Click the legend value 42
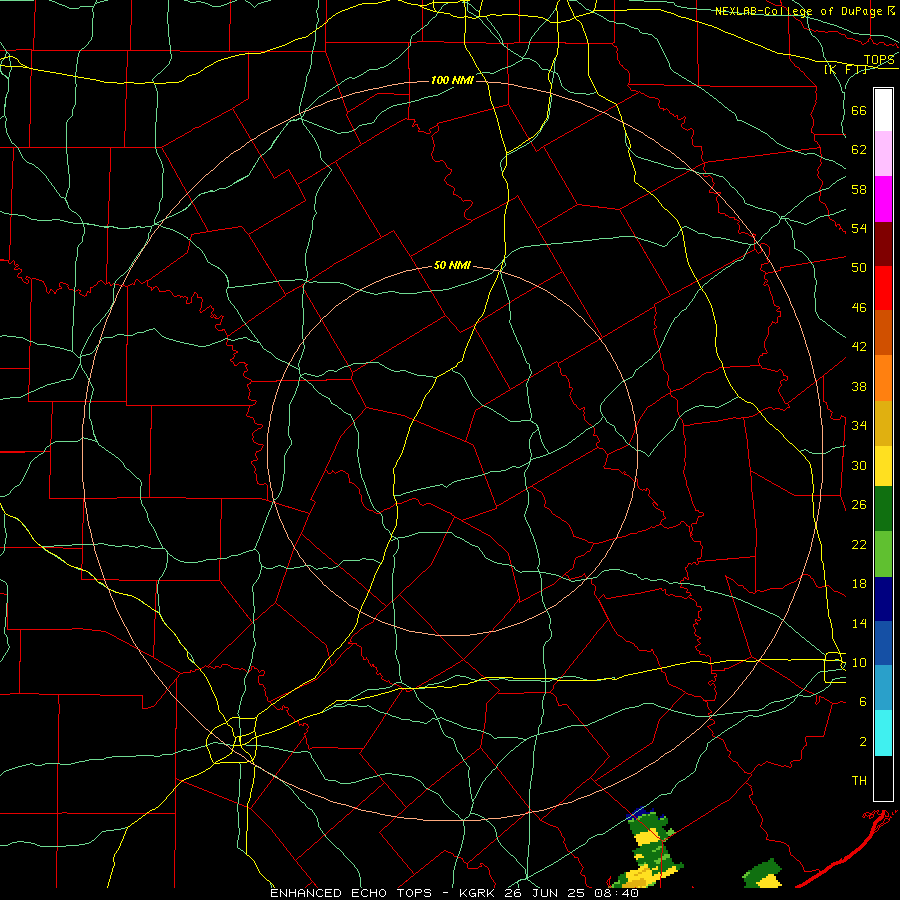Viewport: 900px width, 900px height. (859, 347)
